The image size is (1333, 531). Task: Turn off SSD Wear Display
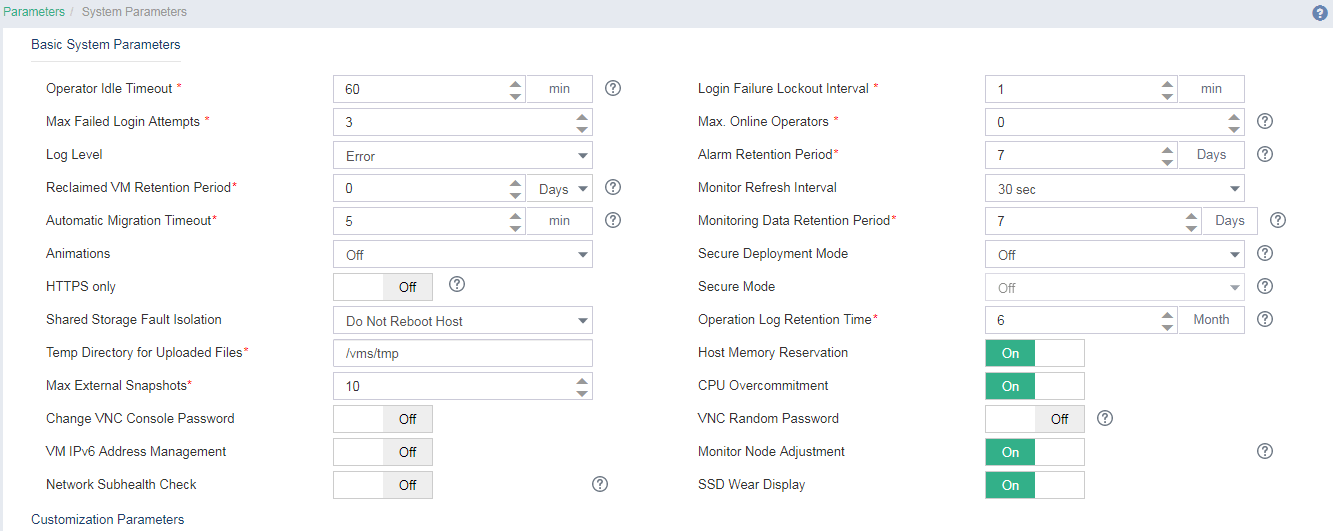pyautogui.click(x=1035, y=485)
